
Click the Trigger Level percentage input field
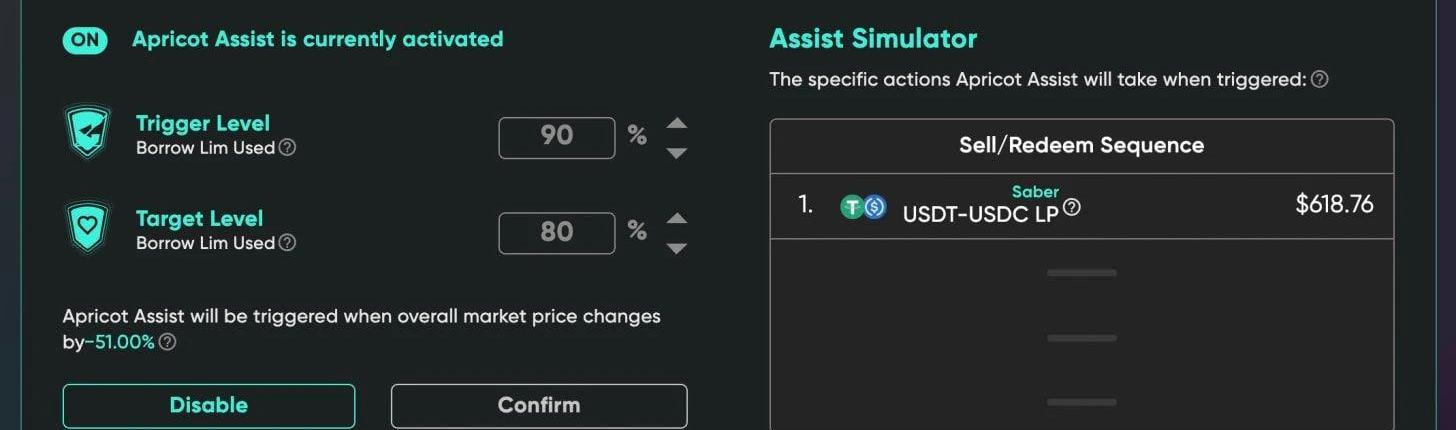coord(557,137)
